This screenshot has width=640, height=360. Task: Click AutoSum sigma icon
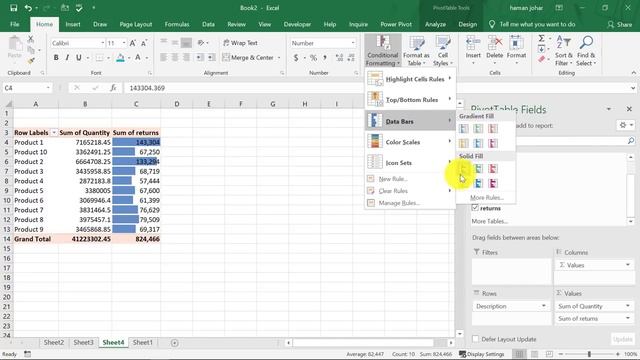pos(541,38)
